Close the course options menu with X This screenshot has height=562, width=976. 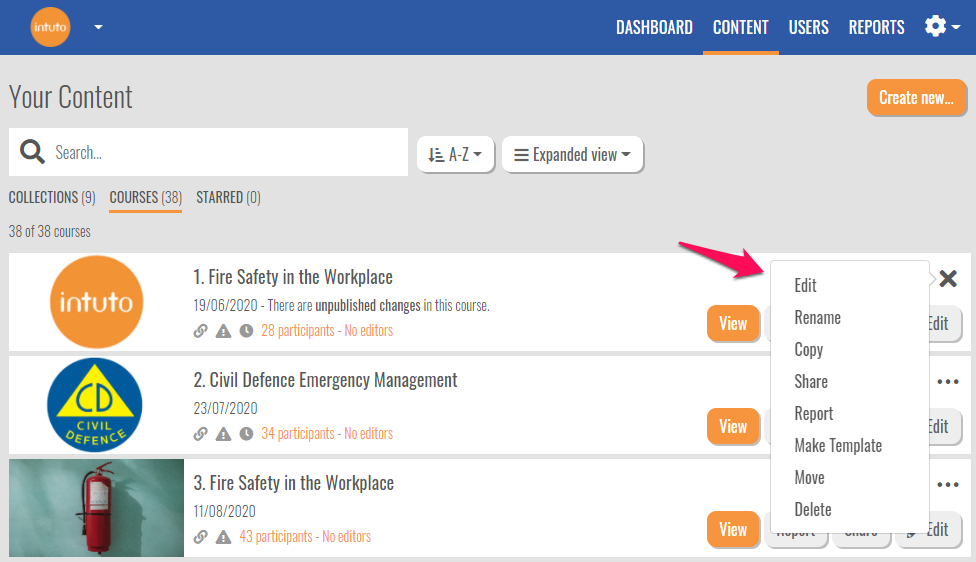[948, 279]
